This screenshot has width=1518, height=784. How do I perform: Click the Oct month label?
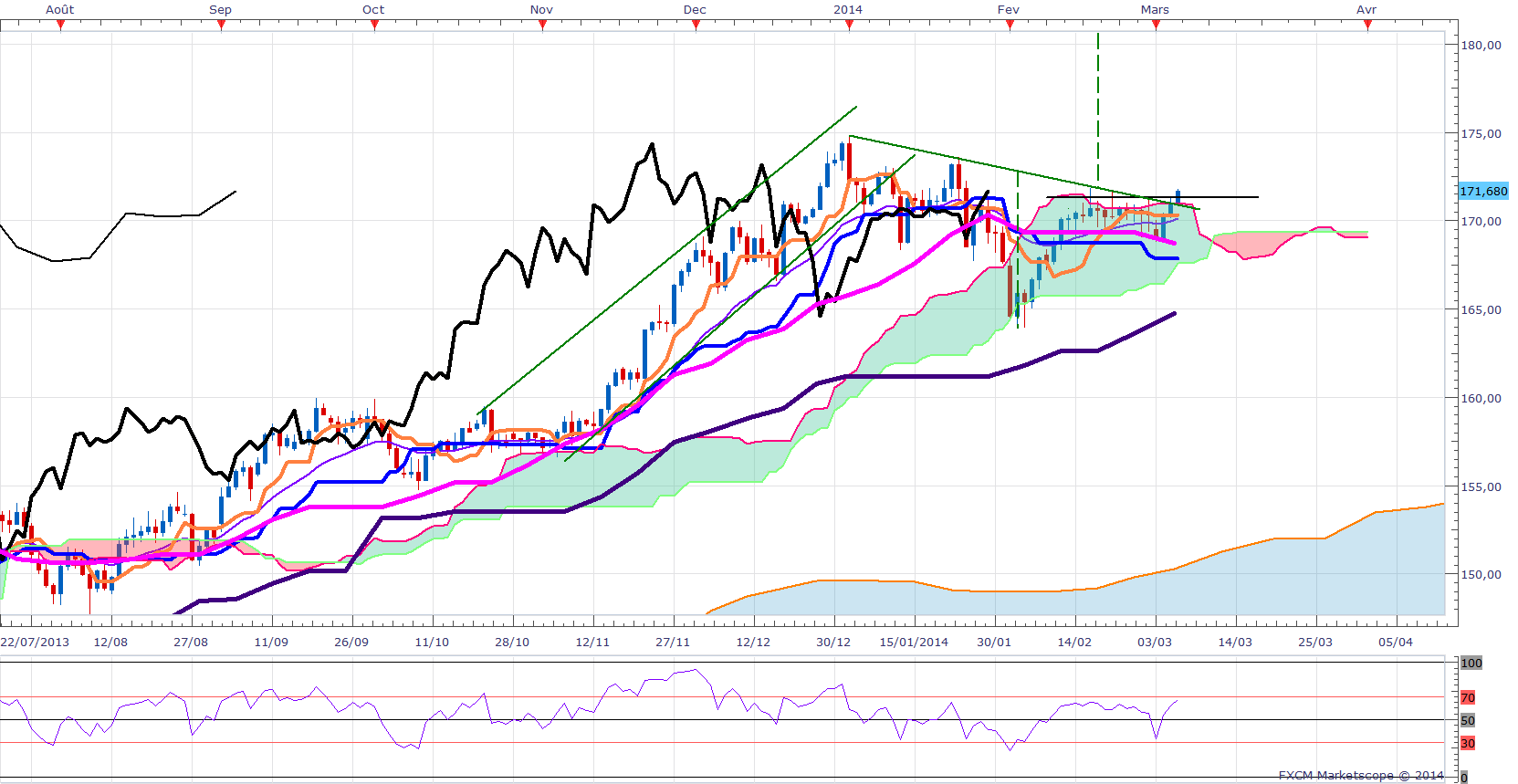click(373, 9)
